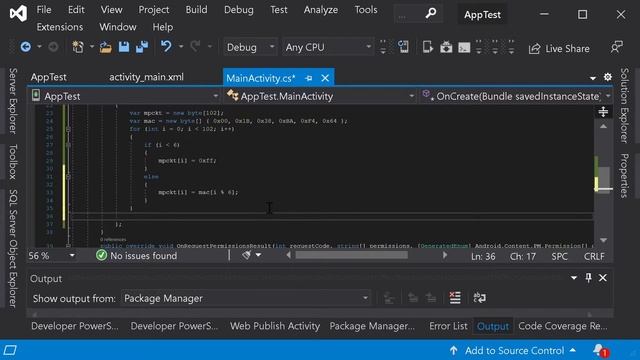This screenshot has width=640, height=360.
Task: Switch to the Code Coverage Results tab
Action: pyautogui.click(x=563, y=326)
